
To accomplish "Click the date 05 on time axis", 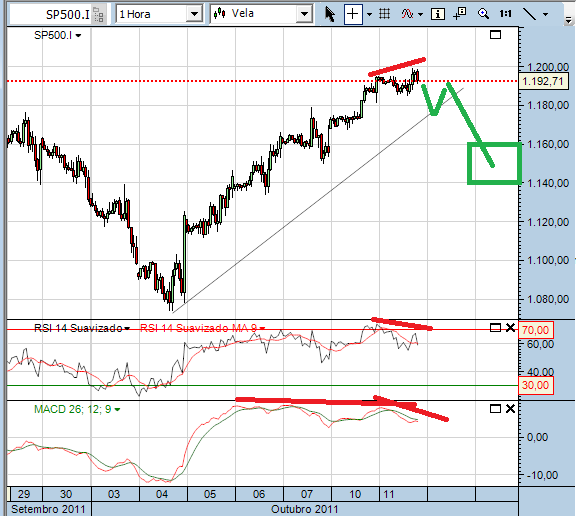I will point(210,494).
